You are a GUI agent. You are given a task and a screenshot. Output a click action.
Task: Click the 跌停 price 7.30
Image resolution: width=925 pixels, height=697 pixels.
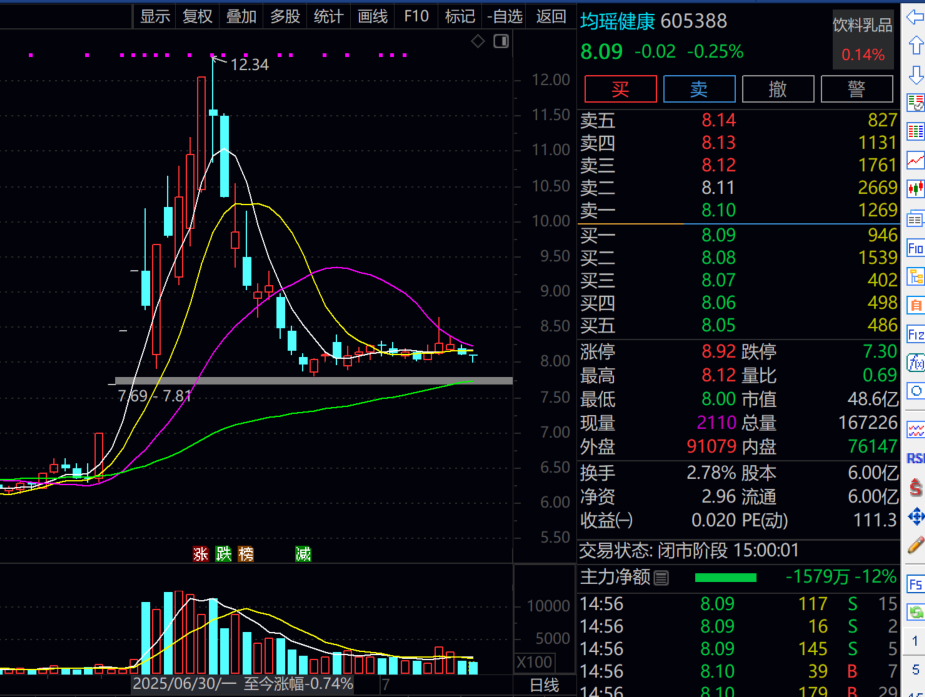click(880, 352)
